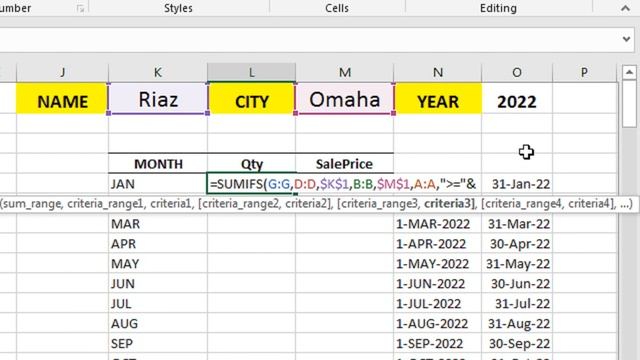The image size is (640, 360).
Task: Click the 1-APR-2022 cell
Action: pyautogui.click(x=438, y=244)
